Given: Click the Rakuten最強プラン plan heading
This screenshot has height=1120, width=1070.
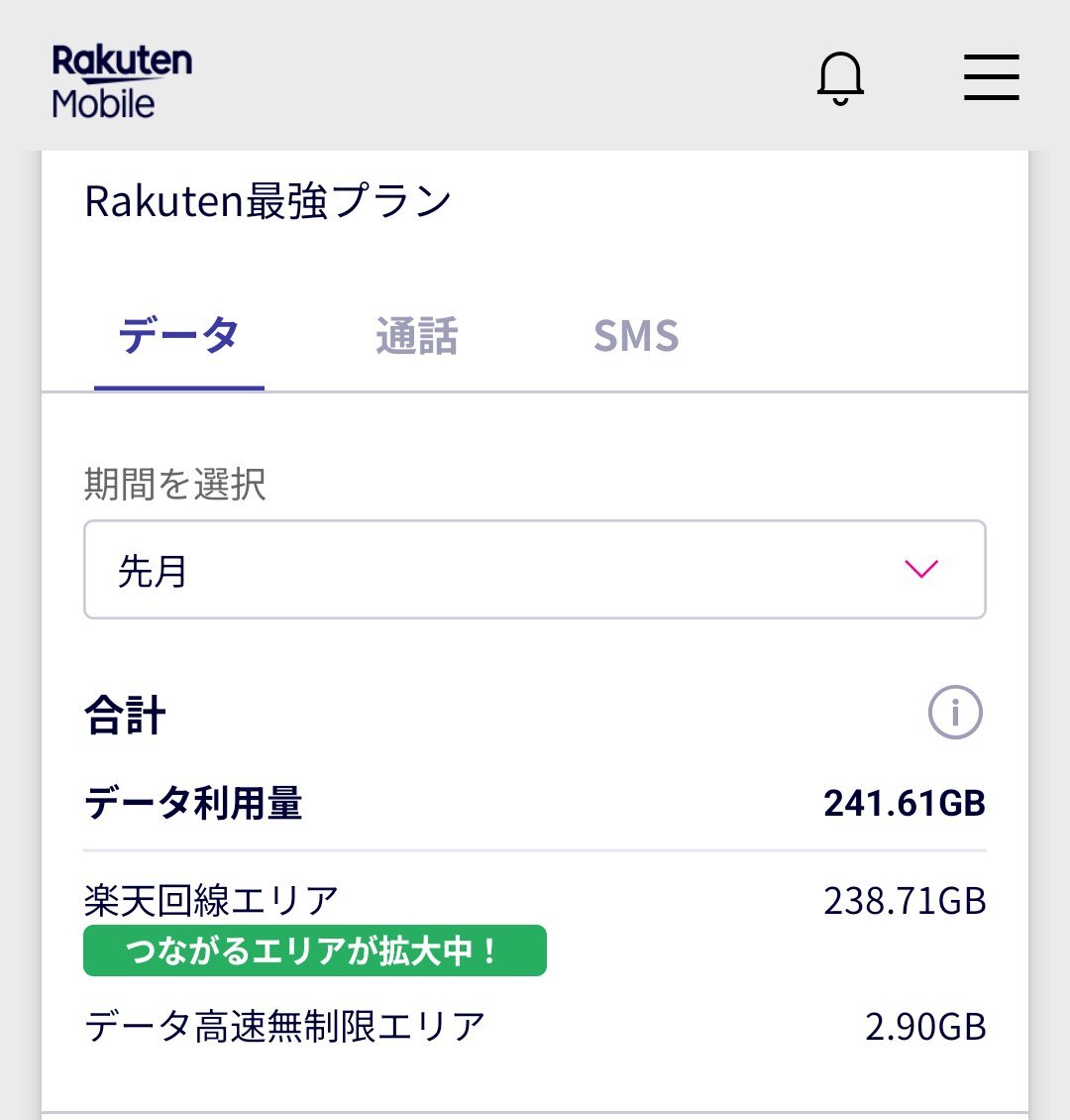Looking at the screenshot, I should pyautogui.click(x=268, y=201).
